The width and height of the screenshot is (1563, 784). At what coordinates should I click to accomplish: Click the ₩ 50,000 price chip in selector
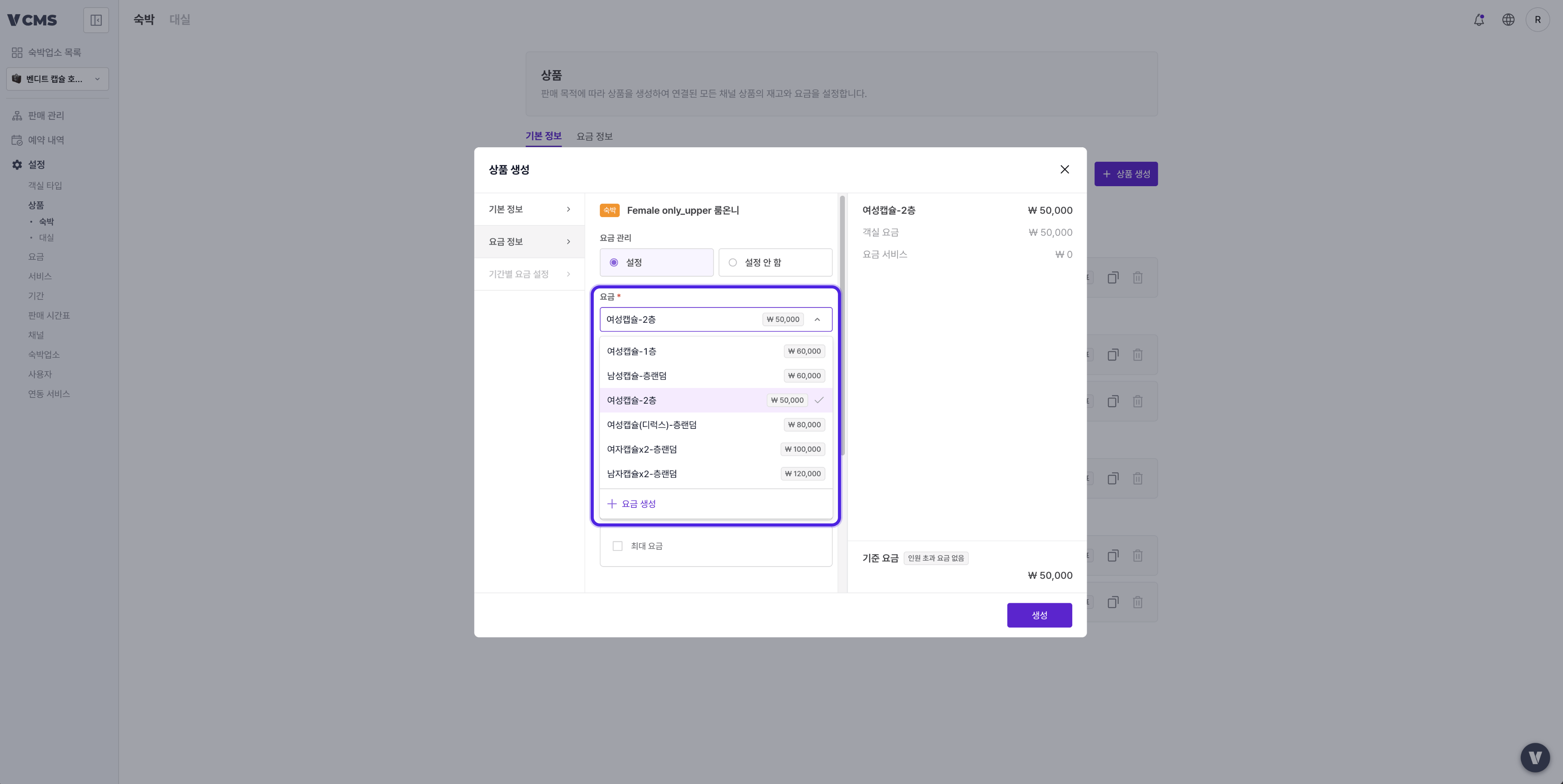[x=783, y=319]
